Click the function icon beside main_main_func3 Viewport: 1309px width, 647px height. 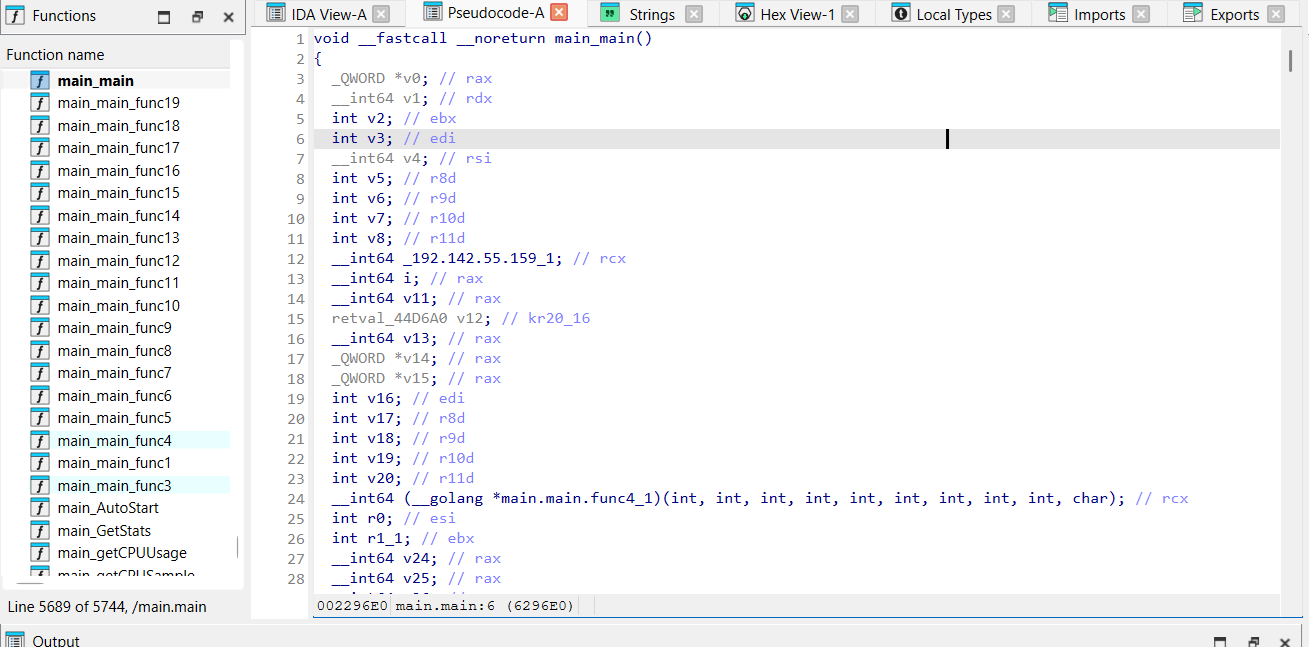pyautogui.click(x=40, y=486)
